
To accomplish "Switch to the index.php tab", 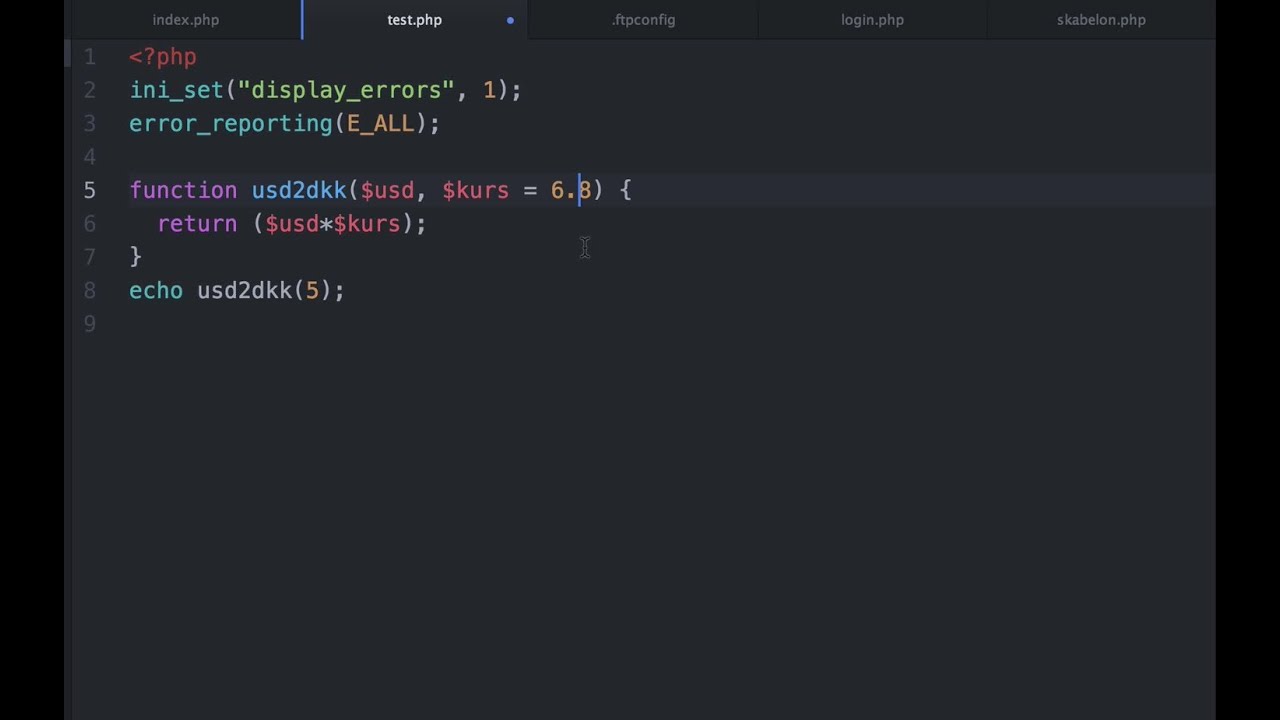I will click(x=185, y=20).
